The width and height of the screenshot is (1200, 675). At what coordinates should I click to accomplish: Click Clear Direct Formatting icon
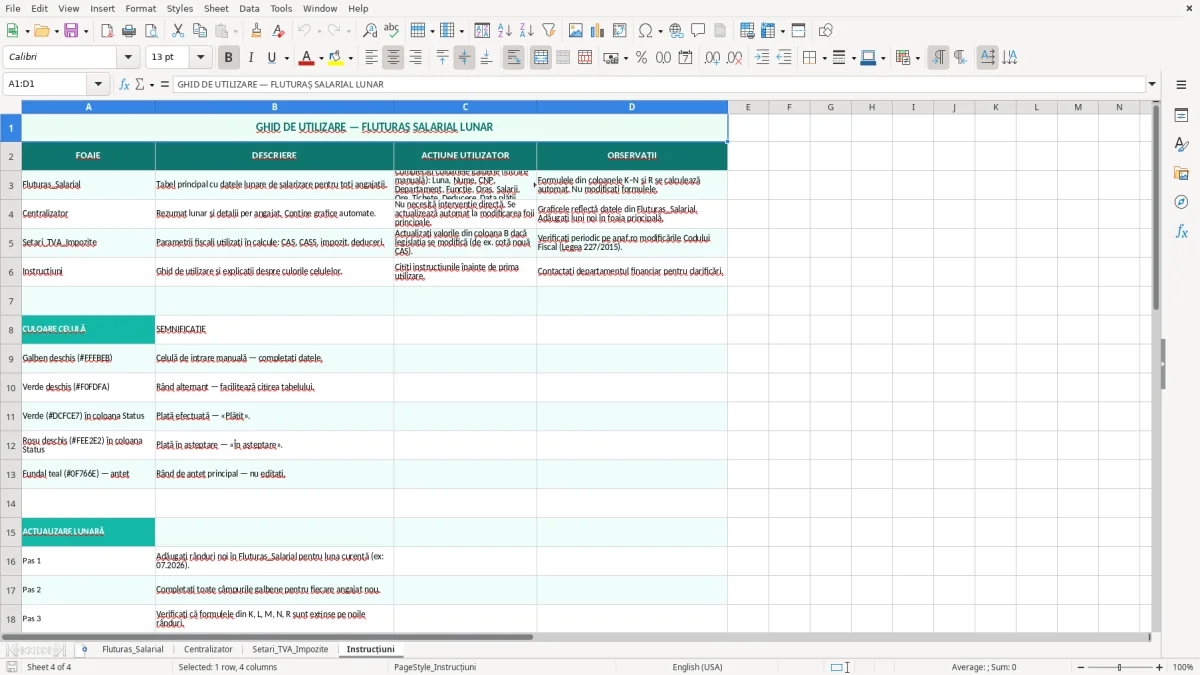278,31
